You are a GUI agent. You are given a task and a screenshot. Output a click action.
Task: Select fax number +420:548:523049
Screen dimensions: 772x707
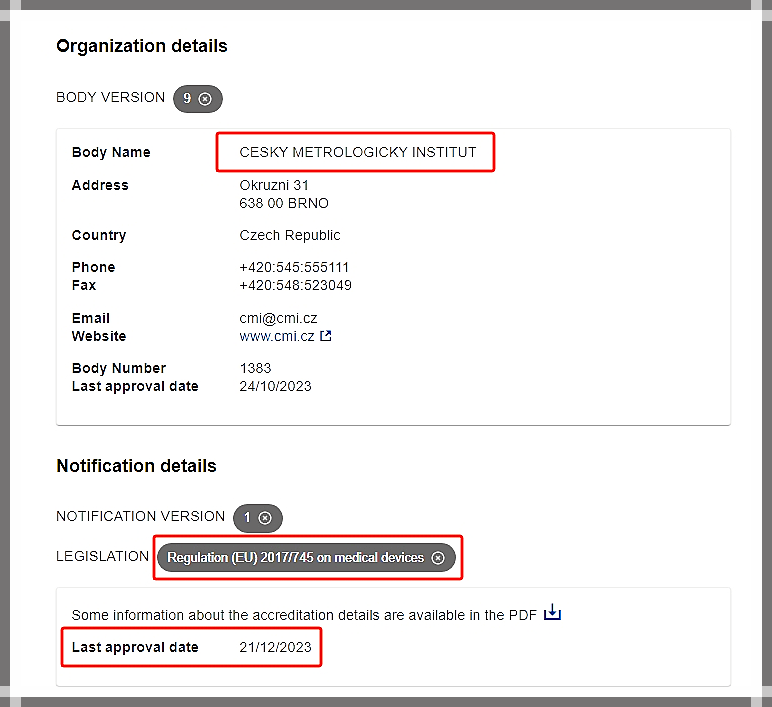(295, 286)
